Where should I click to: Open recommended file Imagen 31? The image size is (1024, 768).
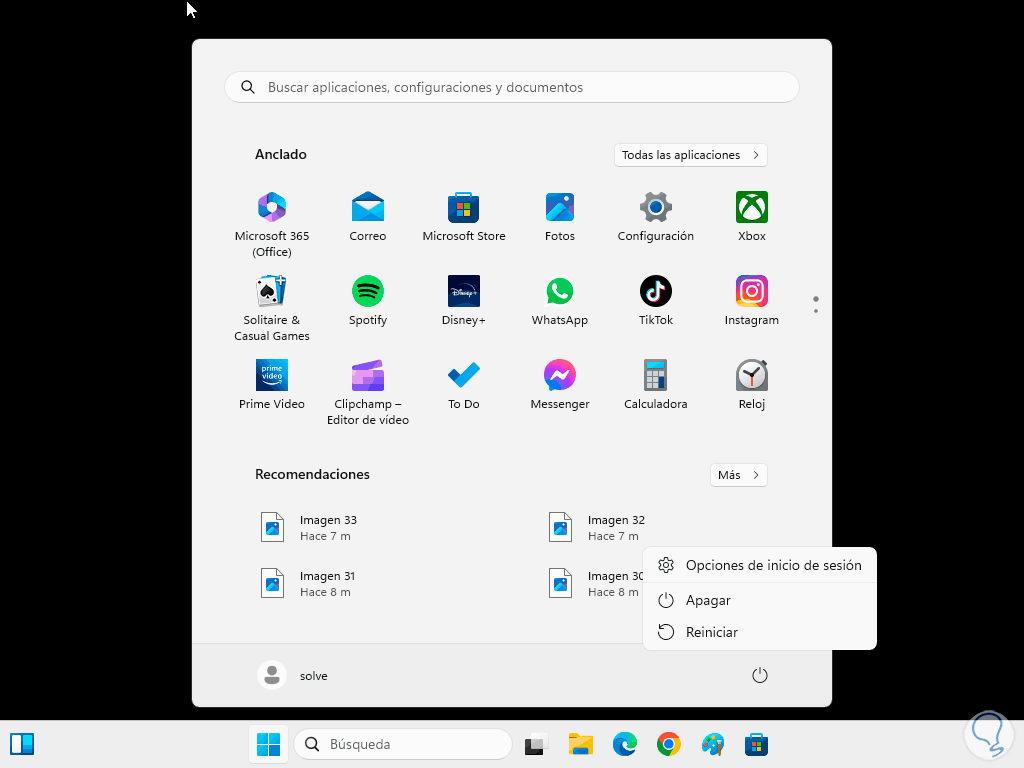click(x=310, y=584)
